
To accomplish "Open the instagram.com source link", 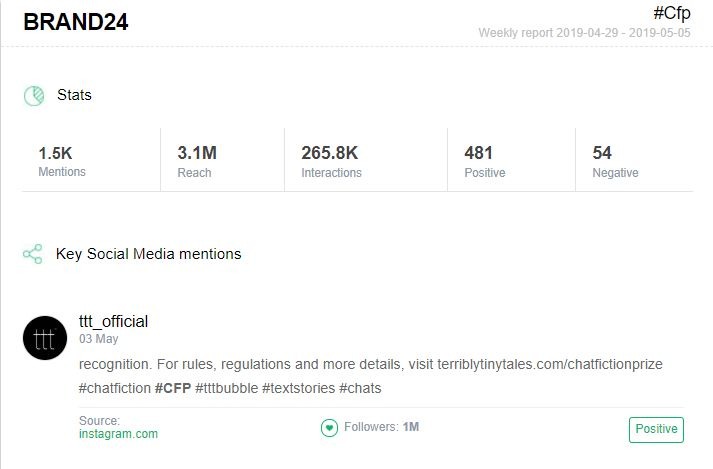I will pos(118,434).
